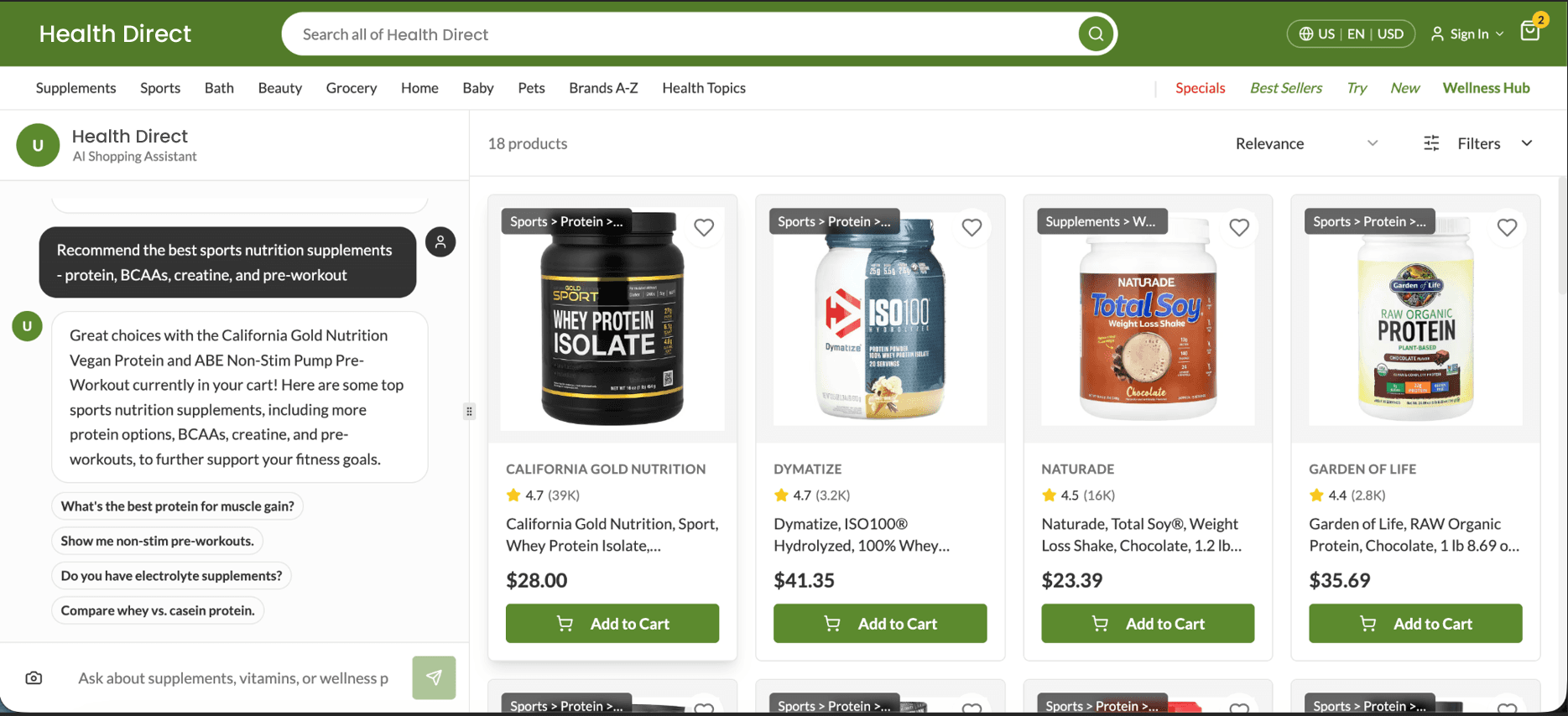Open the shopping cart icon
Viewport: 1568px width, 716px height.
point(1529,33)
